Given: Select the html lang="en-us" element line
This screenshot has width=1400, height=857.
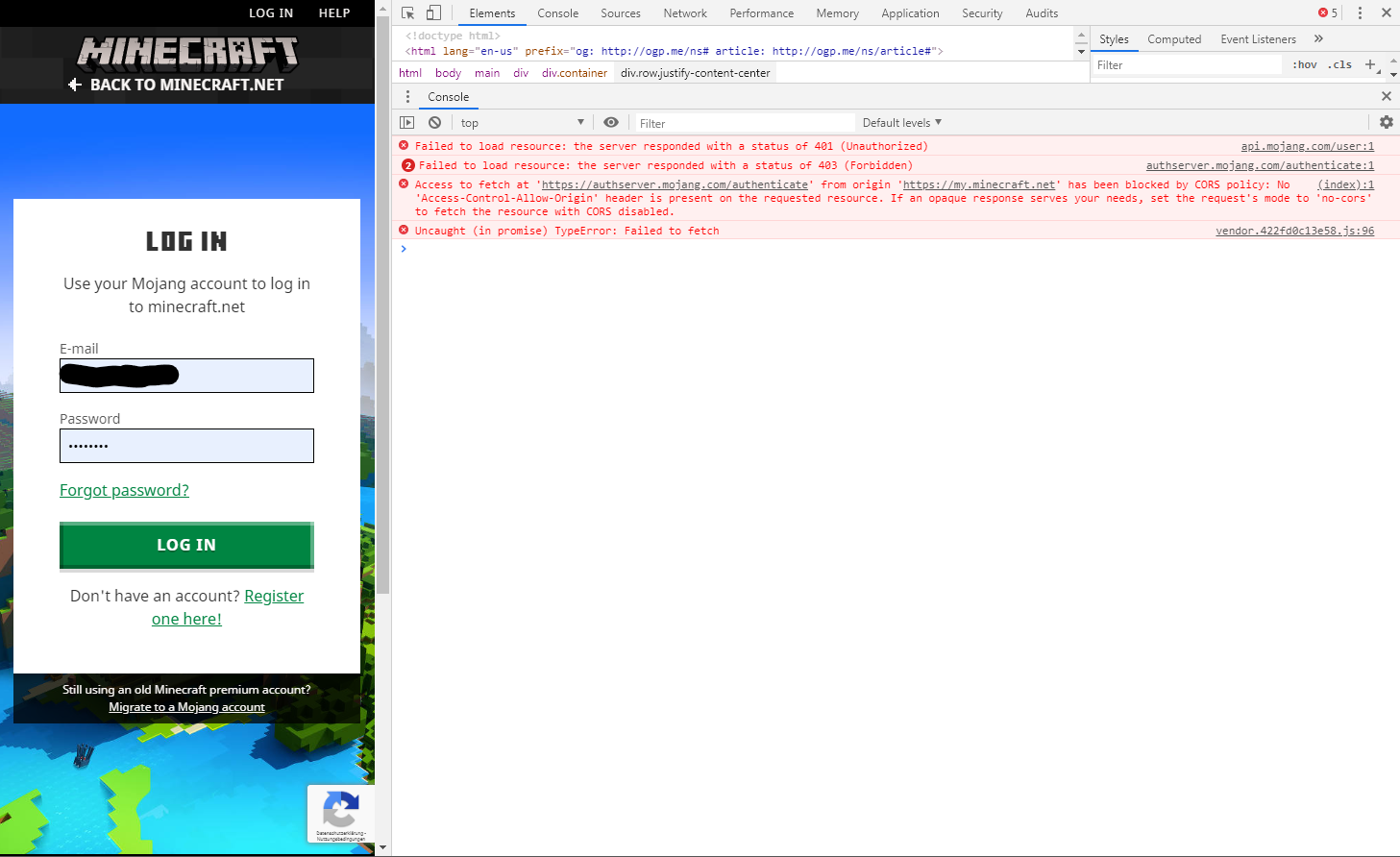Looking at the screenshot, I should (x=674, y=51).
